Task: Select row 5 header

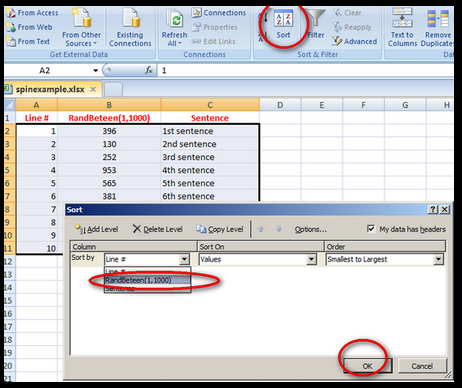Action: (x=9, y=170)
